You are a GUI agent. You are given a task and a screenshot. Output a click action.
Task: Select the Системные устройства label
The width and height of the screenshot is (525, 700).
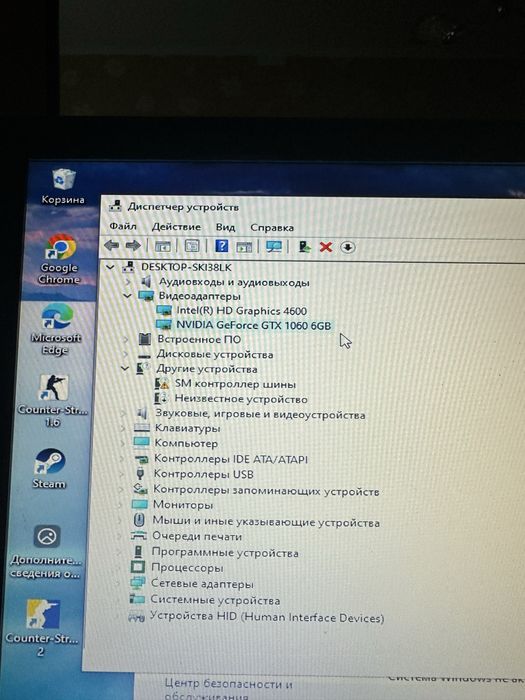[x=215, y=600]
